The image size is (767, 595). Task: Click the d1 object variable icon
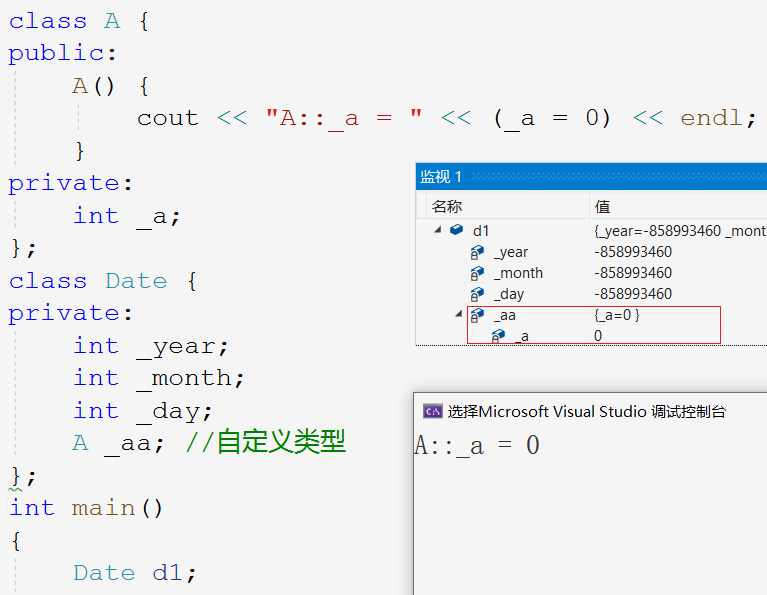(x=457, y=230)
